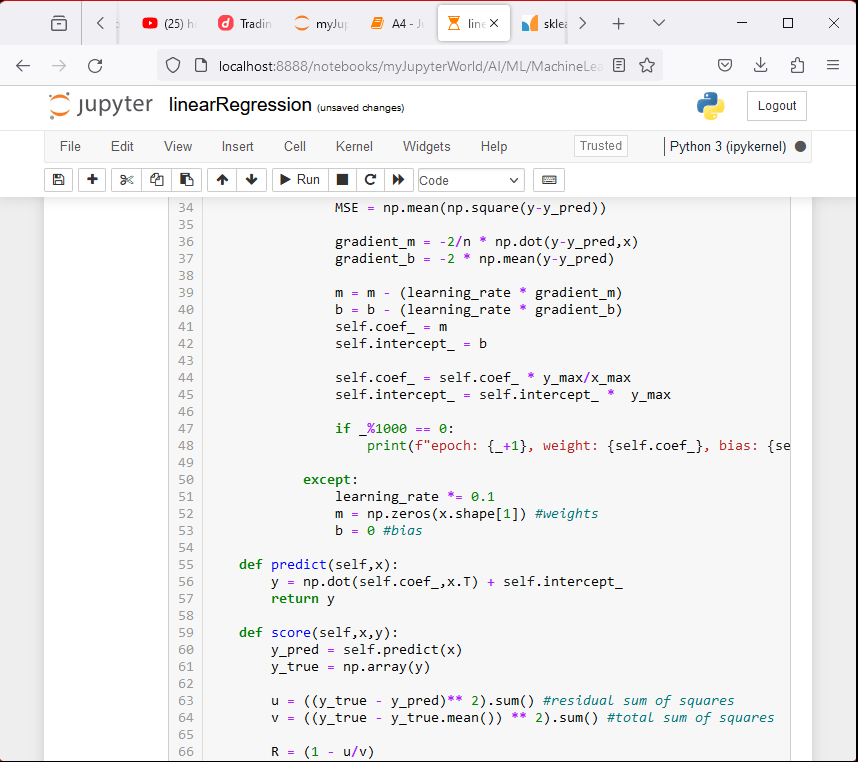Interrupt the kernel with the stop icon
This screenshot has width=858, height=762.
pyautogui.click(x=342, y=180)
